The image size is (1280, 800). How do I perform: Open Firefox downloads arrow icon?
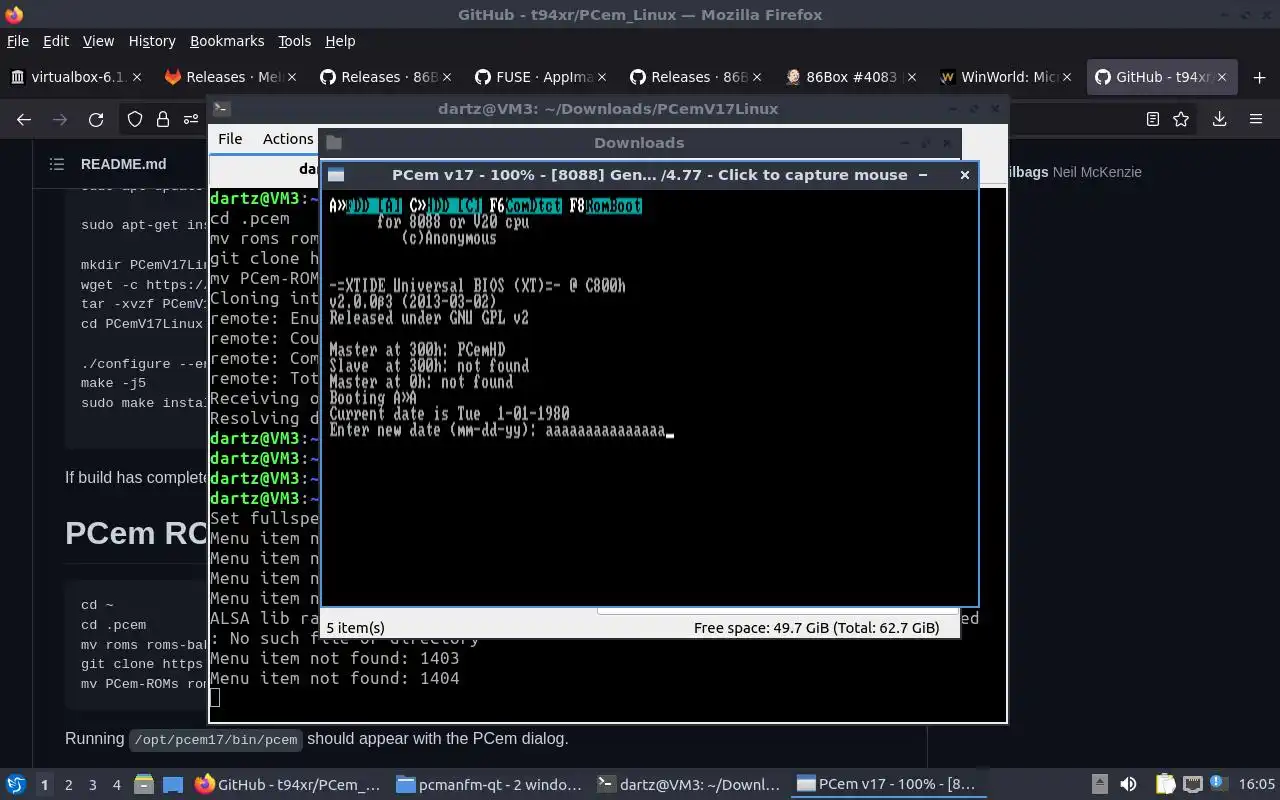1219,119
